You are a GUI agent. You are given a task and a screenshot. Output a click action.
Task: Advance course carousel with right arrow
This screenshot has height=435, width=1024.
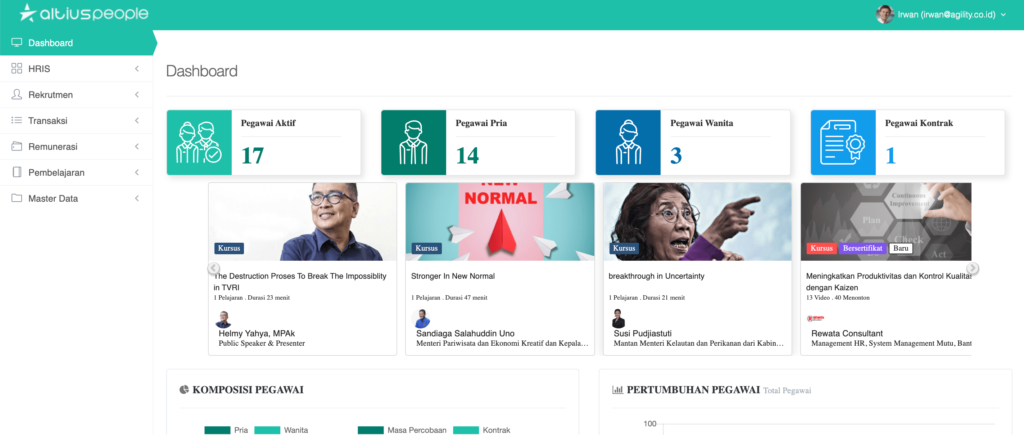pyautogui.click(x=972, y=268)
